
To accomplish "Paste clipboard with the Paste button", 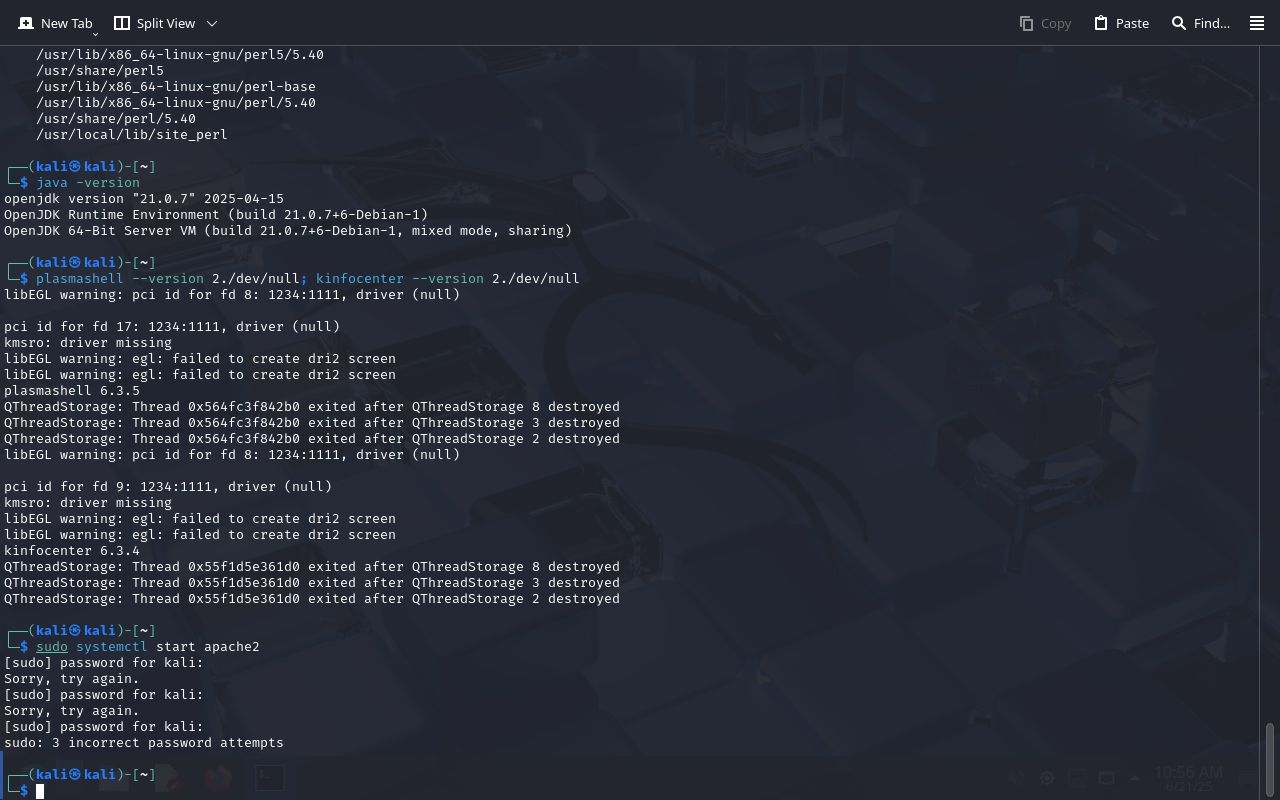I will 1121,23.
